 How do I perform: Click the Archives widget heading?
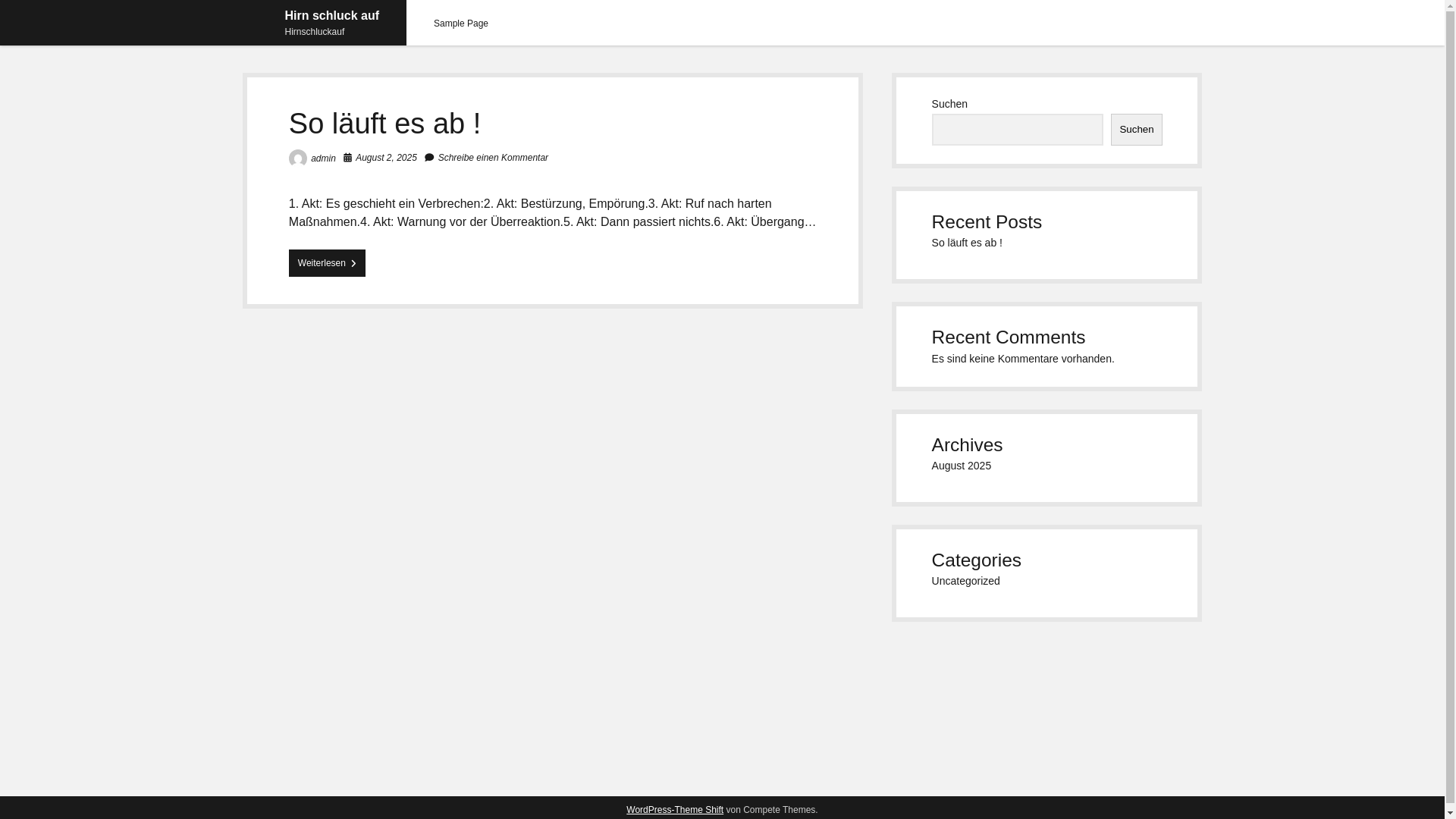966,444
